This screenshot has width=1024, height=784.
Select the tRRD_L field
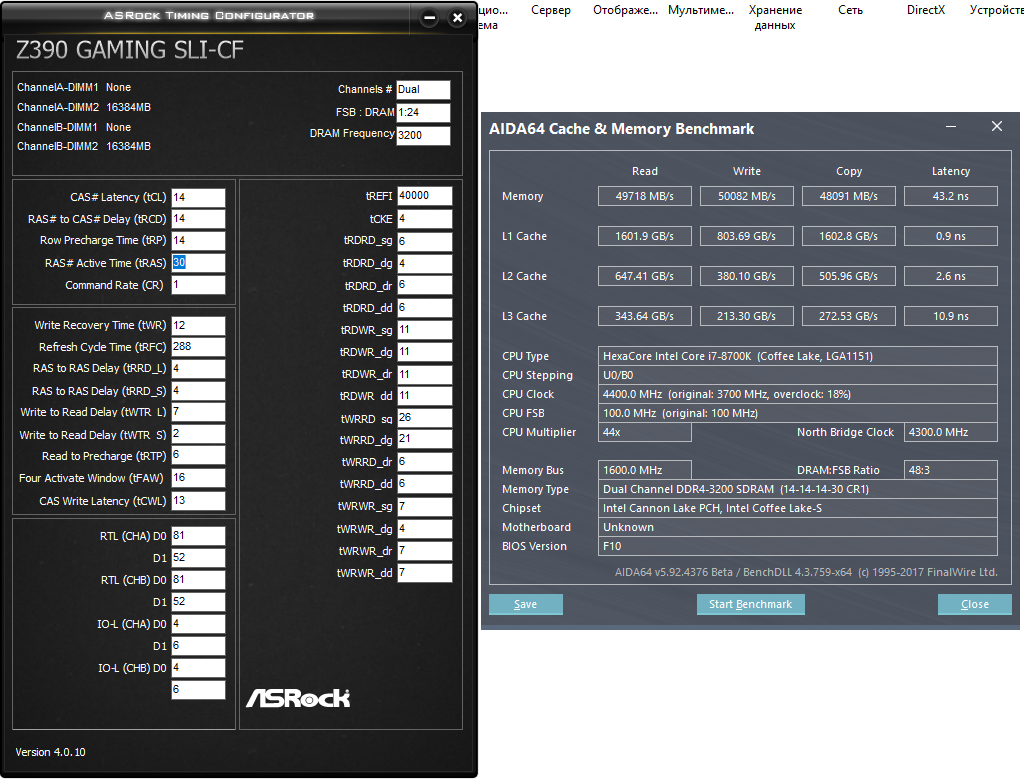[x=199, y=368]
